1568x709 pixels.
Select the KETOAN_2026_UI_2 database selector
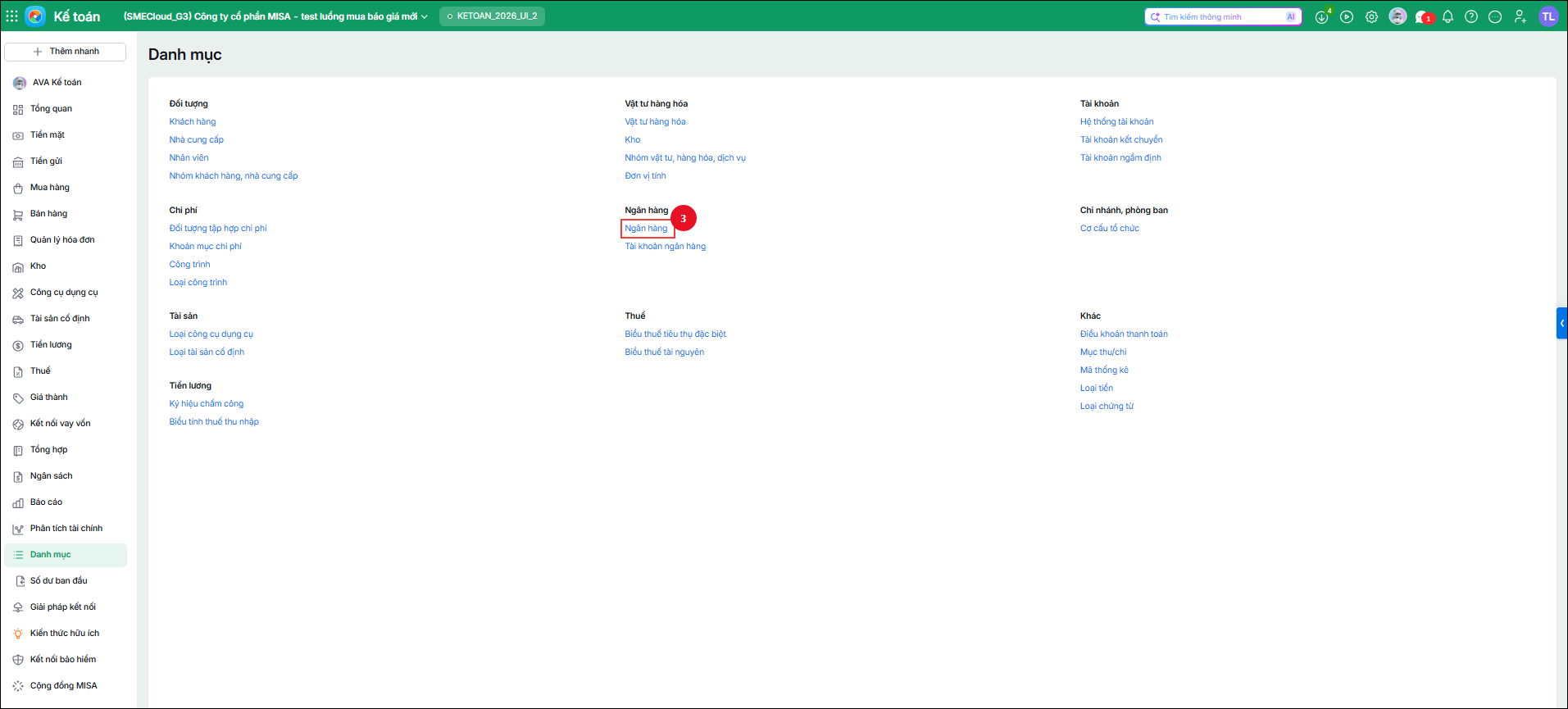pyautogui.click(x=492, y=16)
